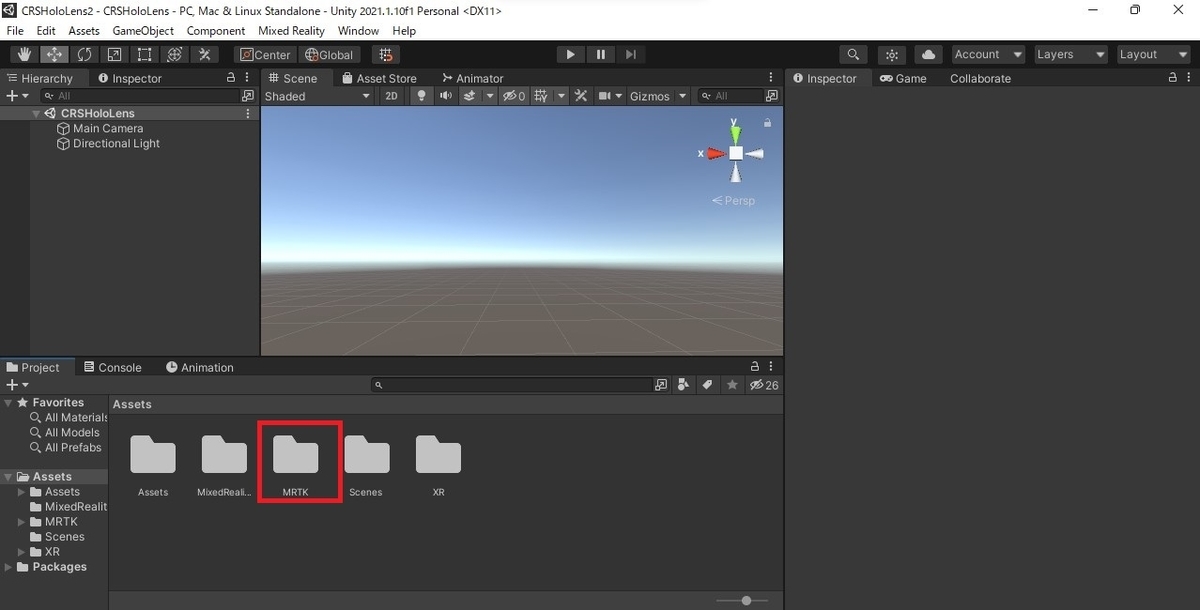Toggle scene audio speaker

445,96
